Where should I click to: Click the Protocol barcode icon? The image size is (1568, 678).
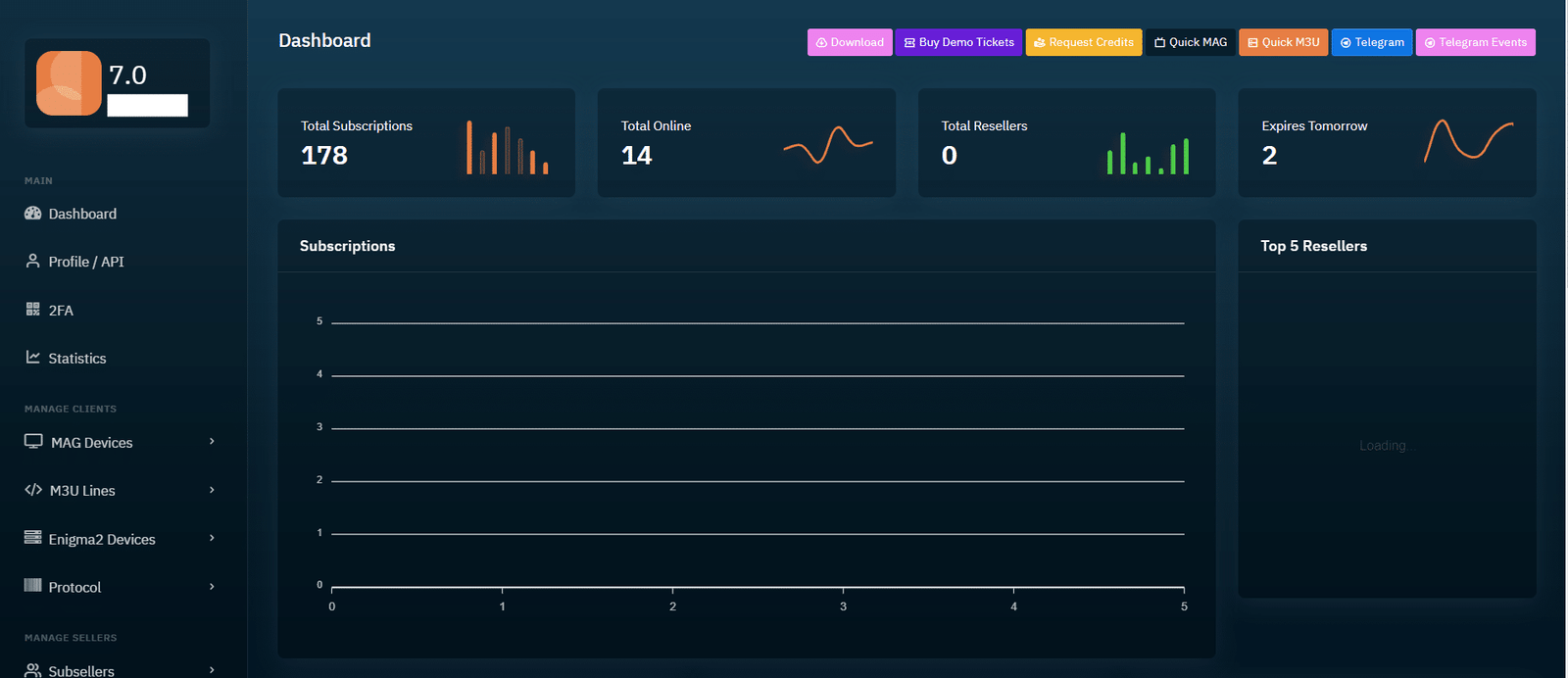pos(32,586)
